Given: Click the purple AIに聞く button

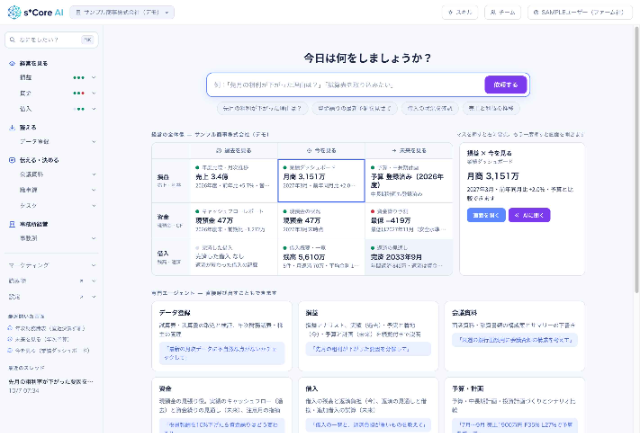Looking at the screenshot, I should coord(529,215).
